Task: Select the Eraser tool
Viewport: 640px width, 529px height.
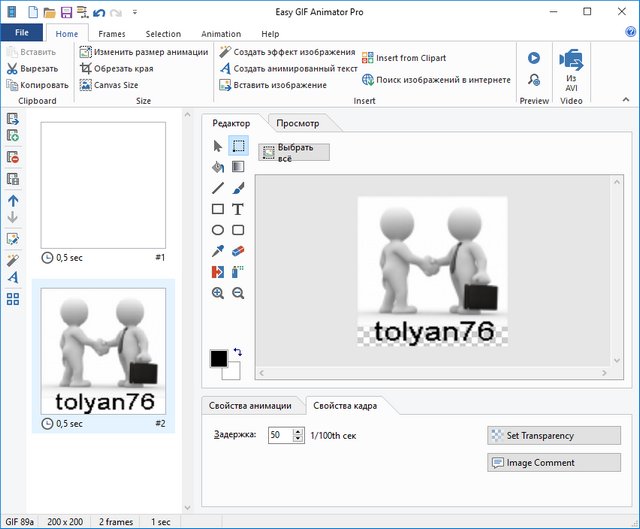Action: point(238,251)
